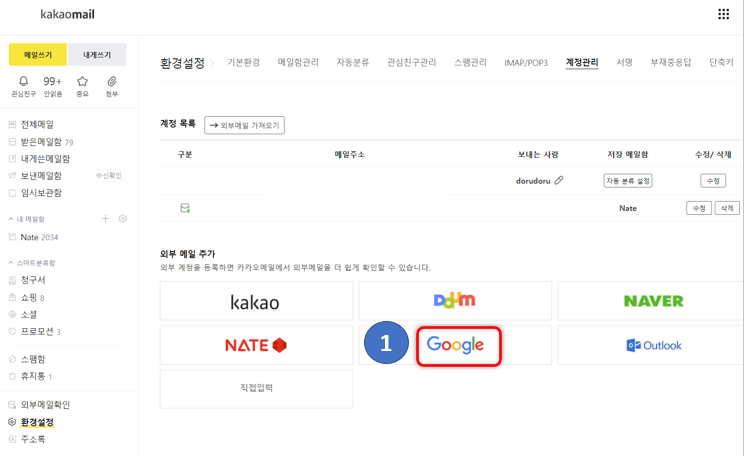Click 수신확인 badge beside sent mailbox
This screenshot has width=744, height=456.
click(x=109, y=176)
